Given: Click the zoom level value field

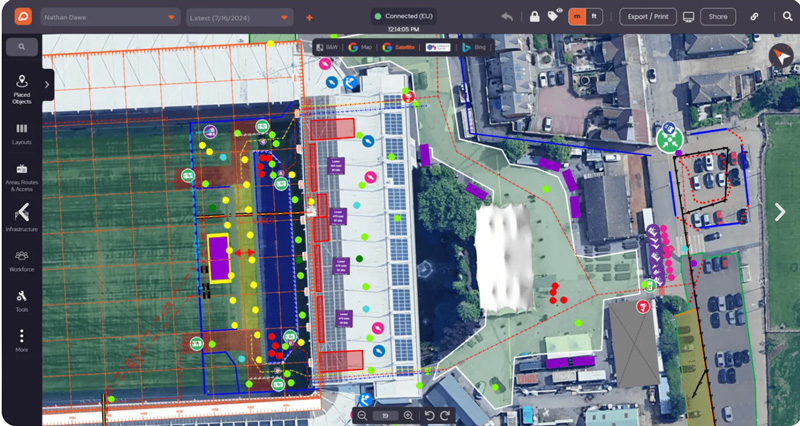Looking at the screenshot, I should tap(385, 416).
